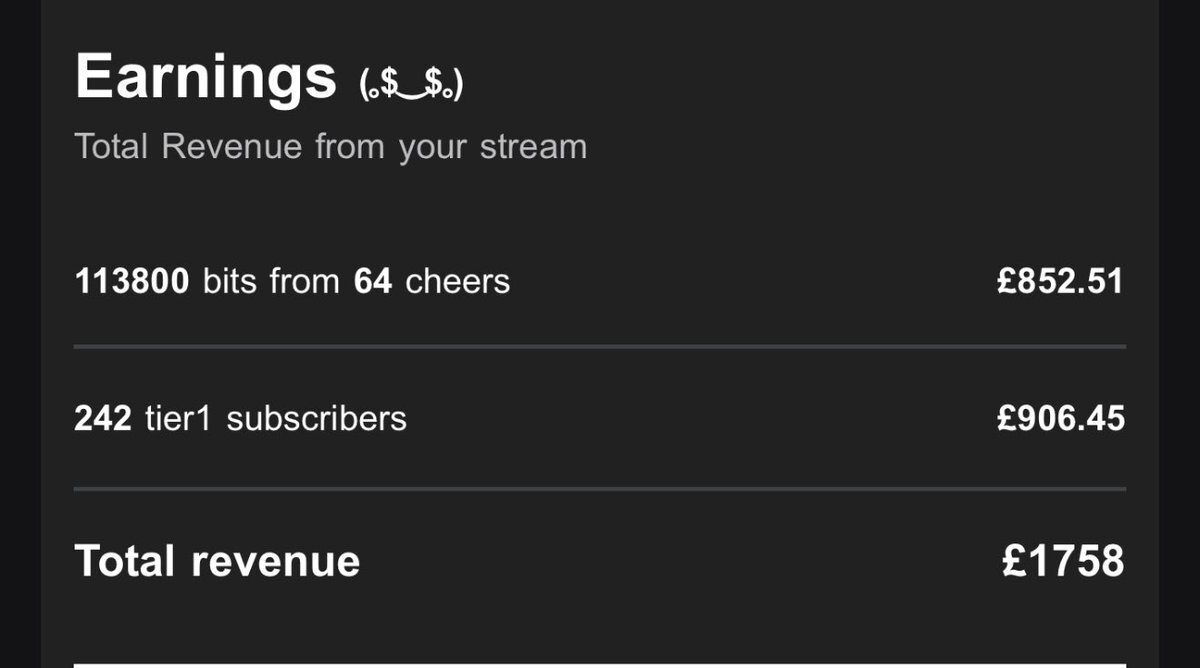Click the £906.45 subscriber earnings amount
The width and height of the screenshot is (1200, 668).
pyautogui.click(x=1060, y=418)
